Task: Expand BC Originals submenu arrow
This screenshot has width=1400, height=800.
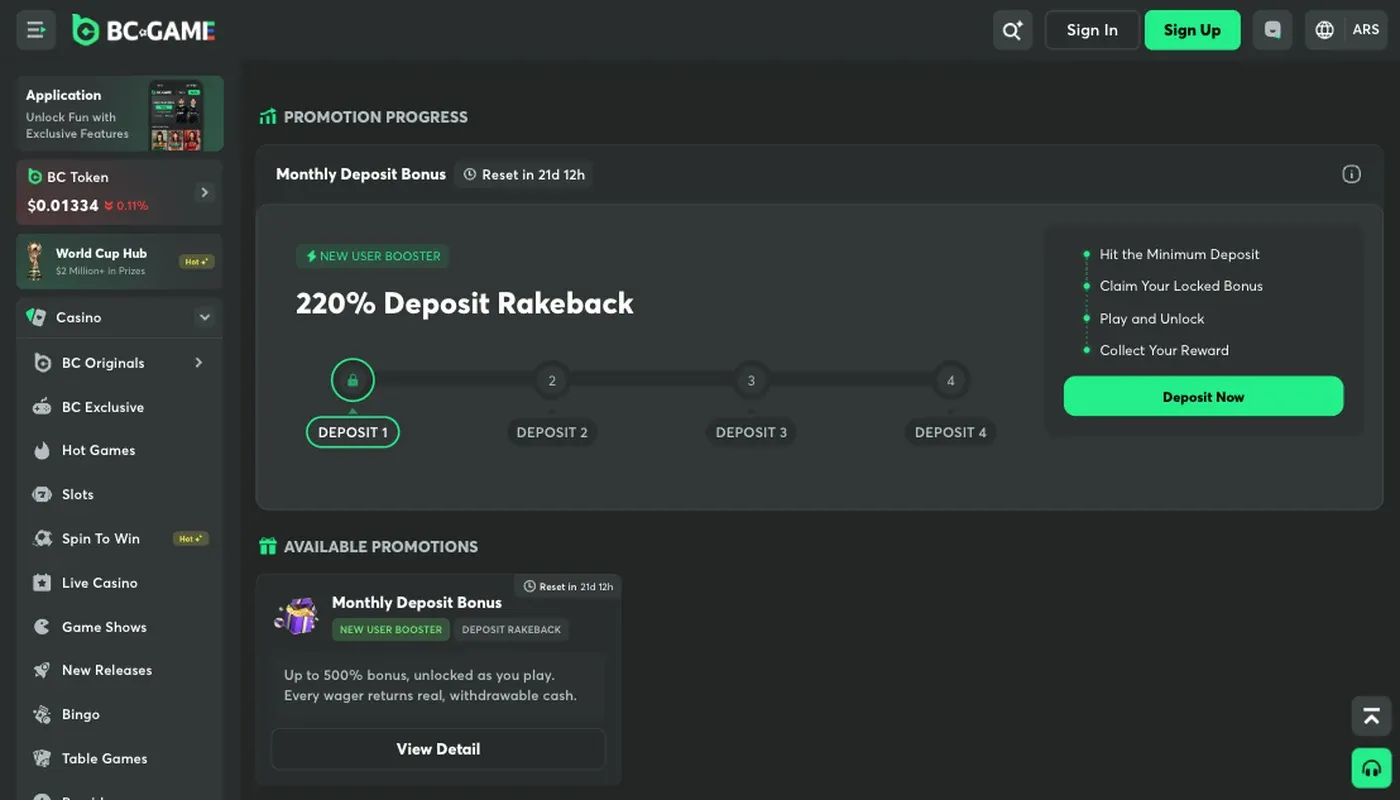Action: click(198, 363)
